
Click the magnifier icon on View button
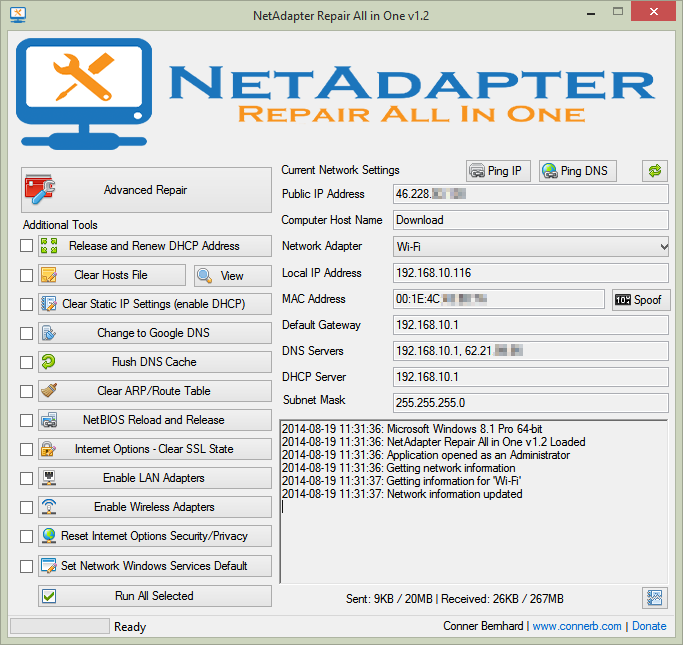(204, 276)
